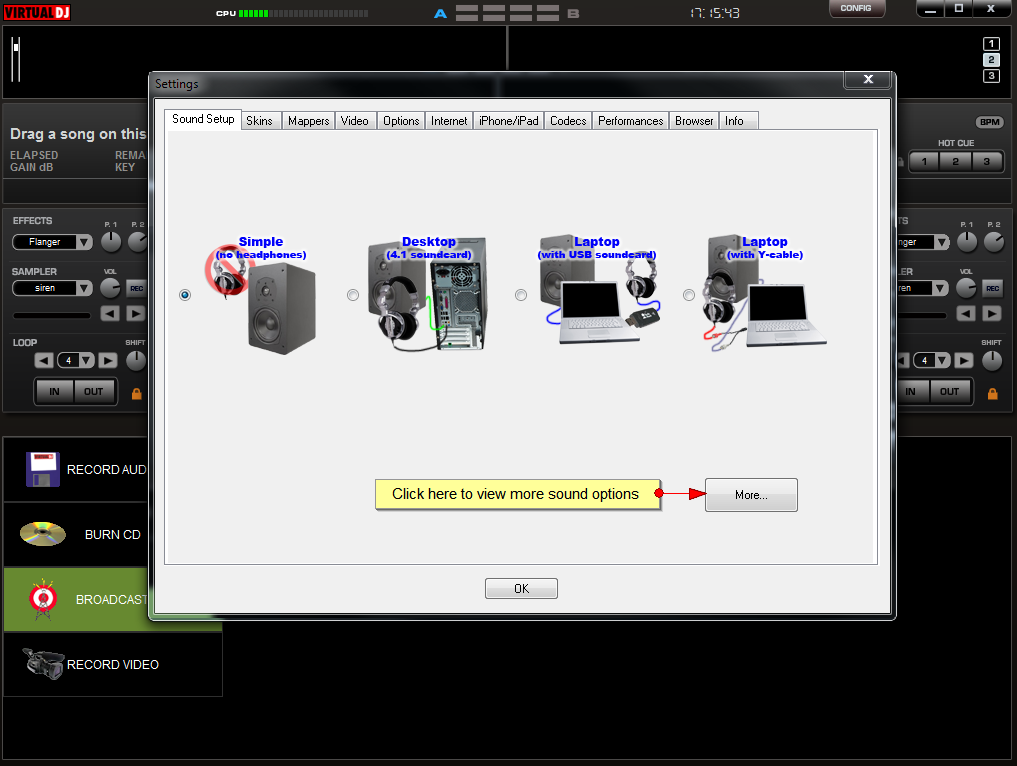1017x766 pixels.
Task: Open the left loop length dropdown arrow
Action: click(x=87, y=361)
